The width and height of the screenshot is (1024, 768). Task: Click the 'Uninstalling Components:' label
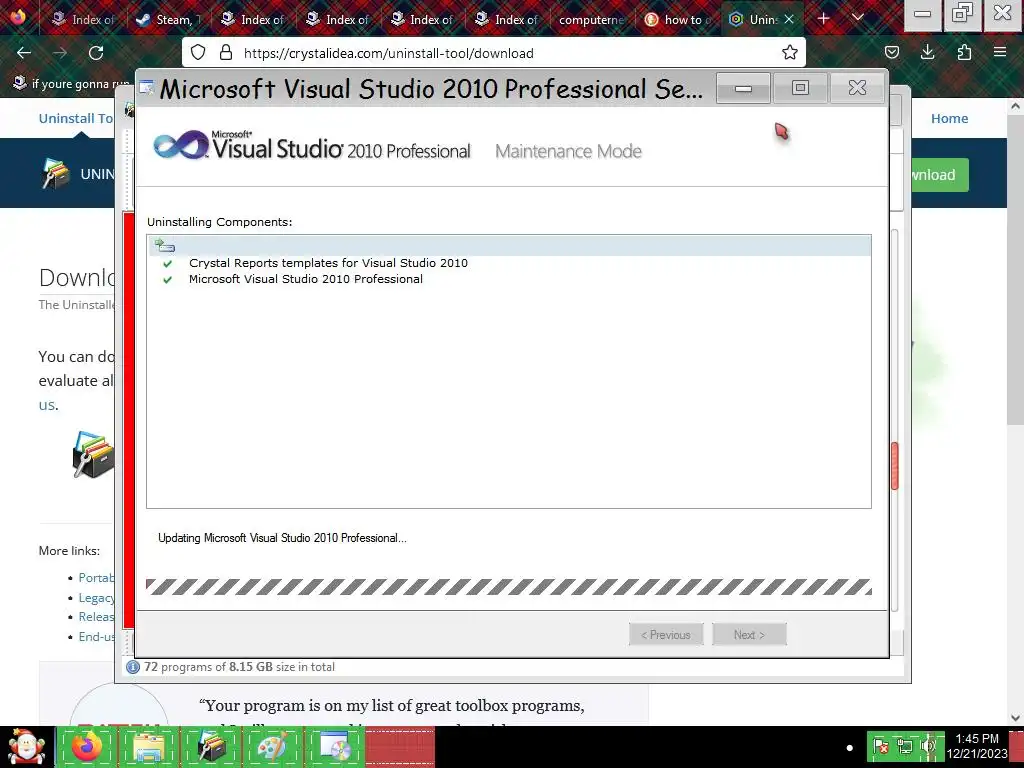219,222
